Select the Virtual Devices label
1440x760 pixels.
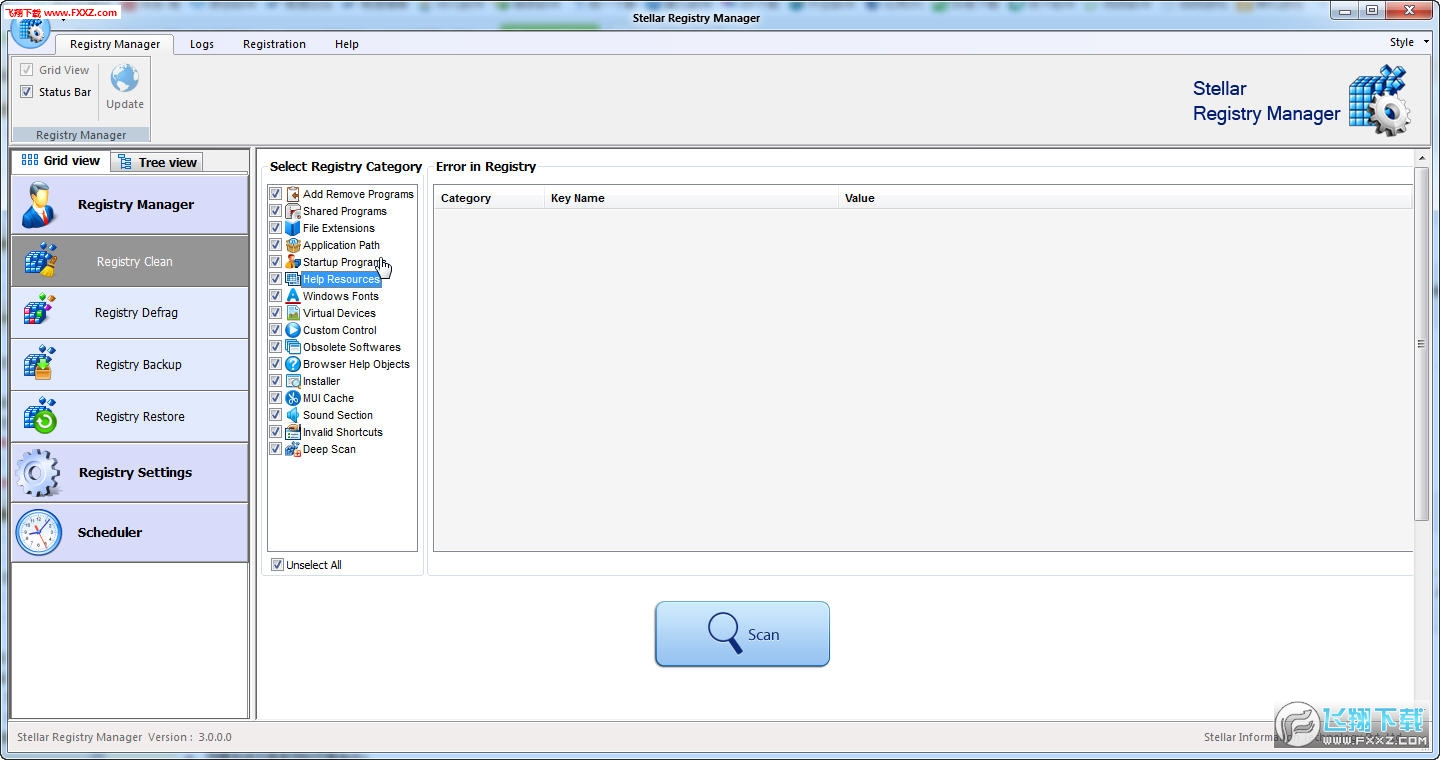339,313
